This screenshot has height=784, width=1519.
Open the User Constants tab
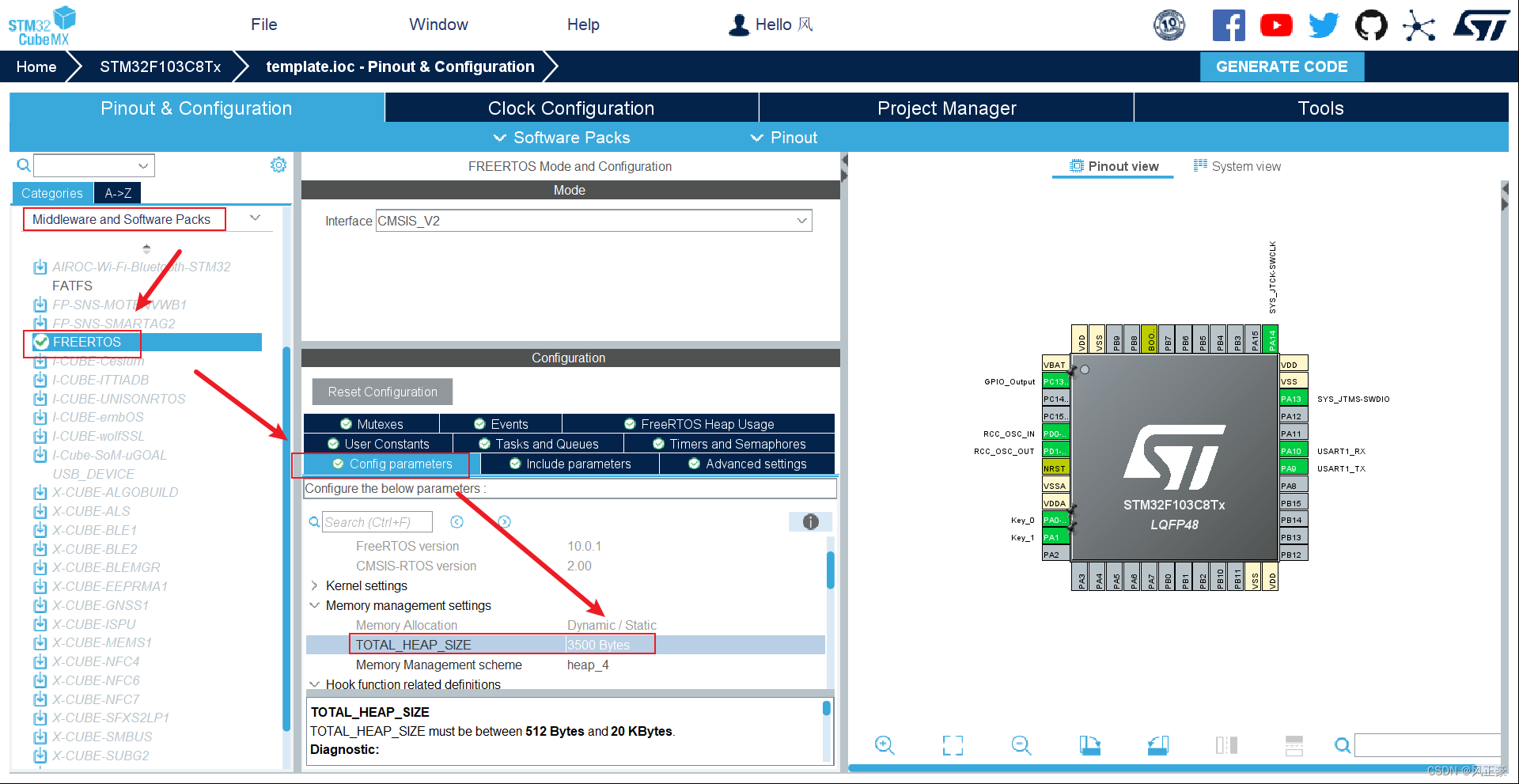coord(378,444)
